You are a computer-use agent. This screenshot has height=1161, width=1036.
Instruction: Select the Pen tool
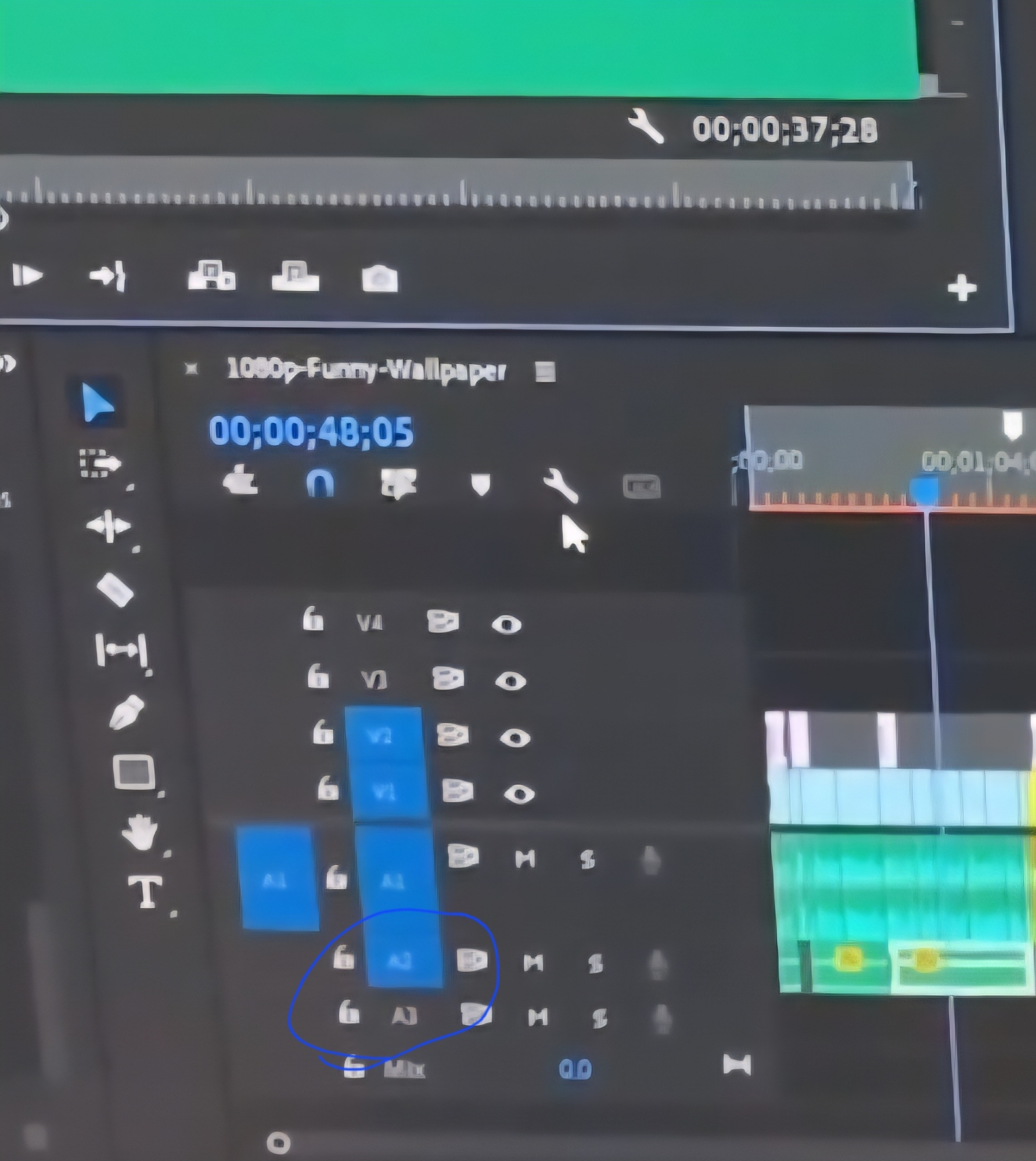click(x=126, y=711)
